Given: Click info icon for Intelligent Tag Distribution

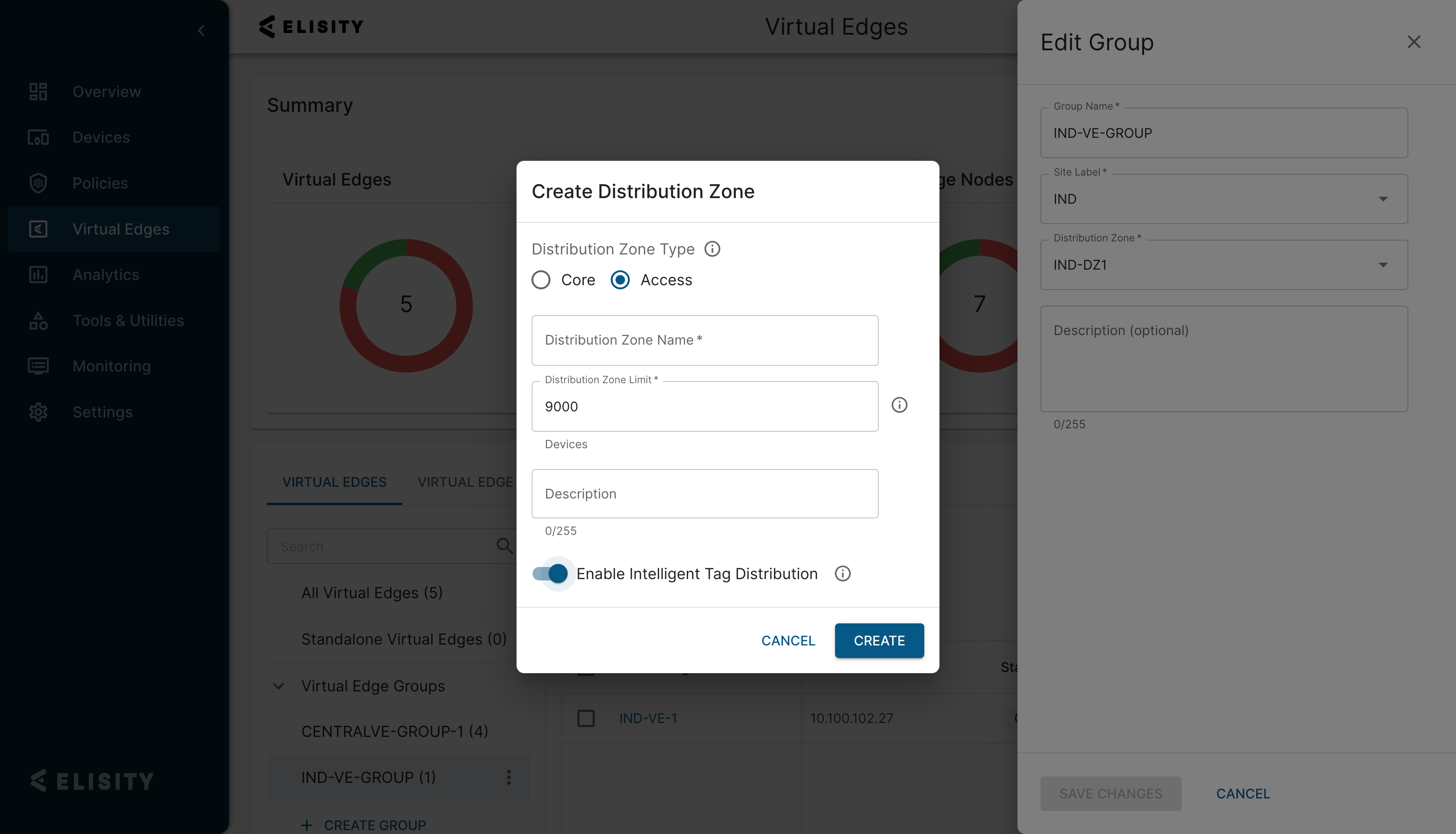Looking at the screenshot, I should click(x=842, y=573).
